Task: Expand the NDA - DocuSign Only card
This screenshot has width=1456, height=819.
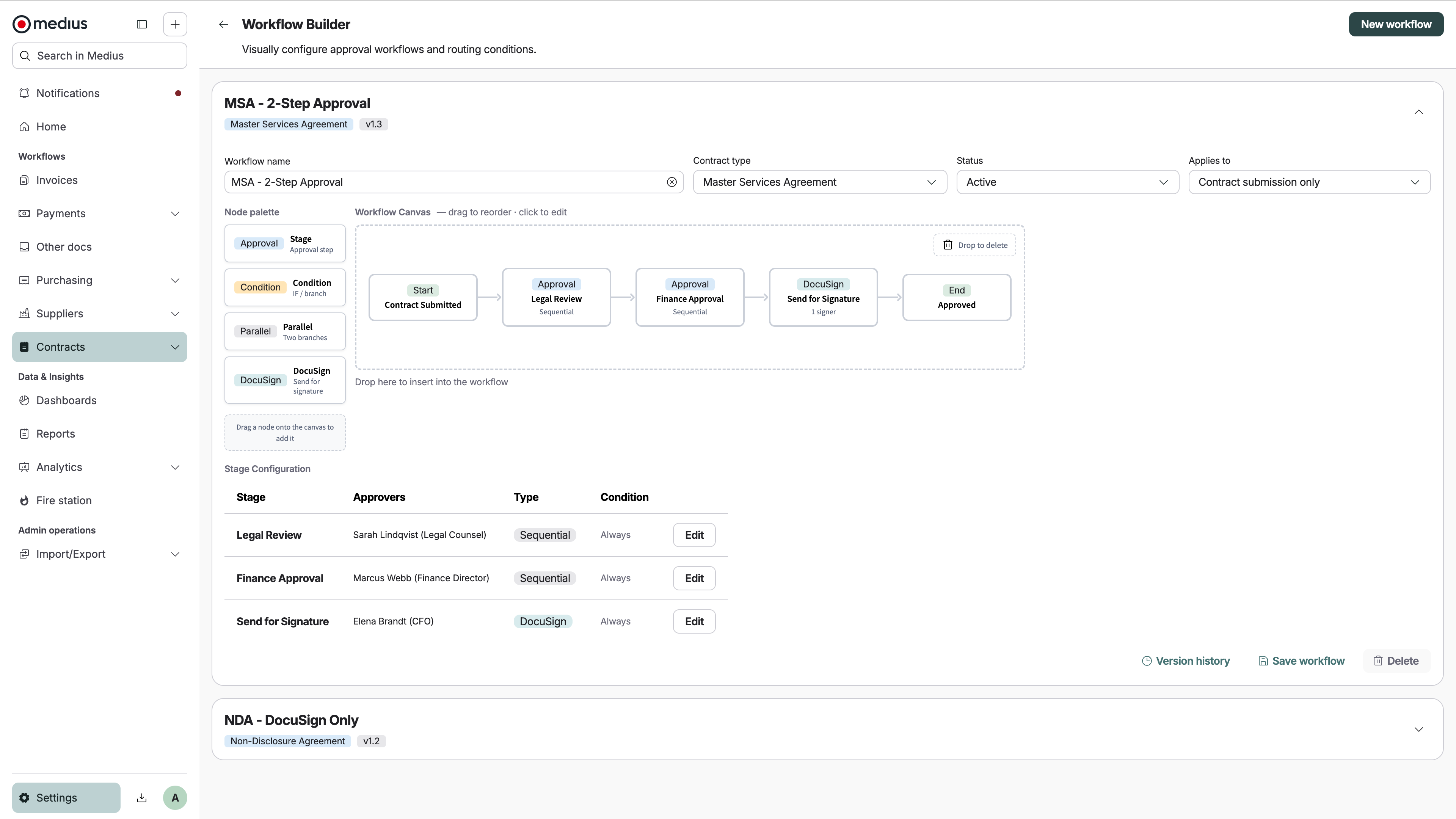Action: click(1419, 729)
